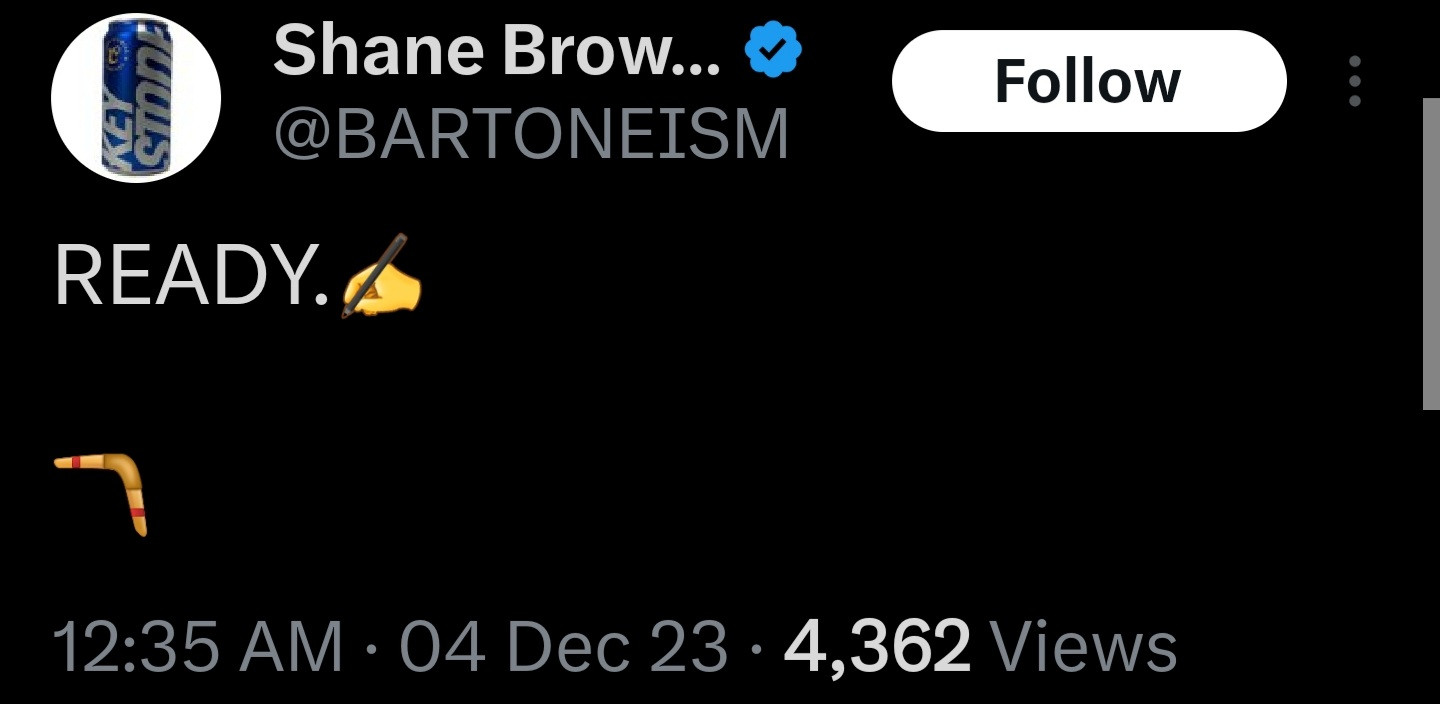
Task: Click the blue verified checkmark badge
Action: click(x=773, y=52)
